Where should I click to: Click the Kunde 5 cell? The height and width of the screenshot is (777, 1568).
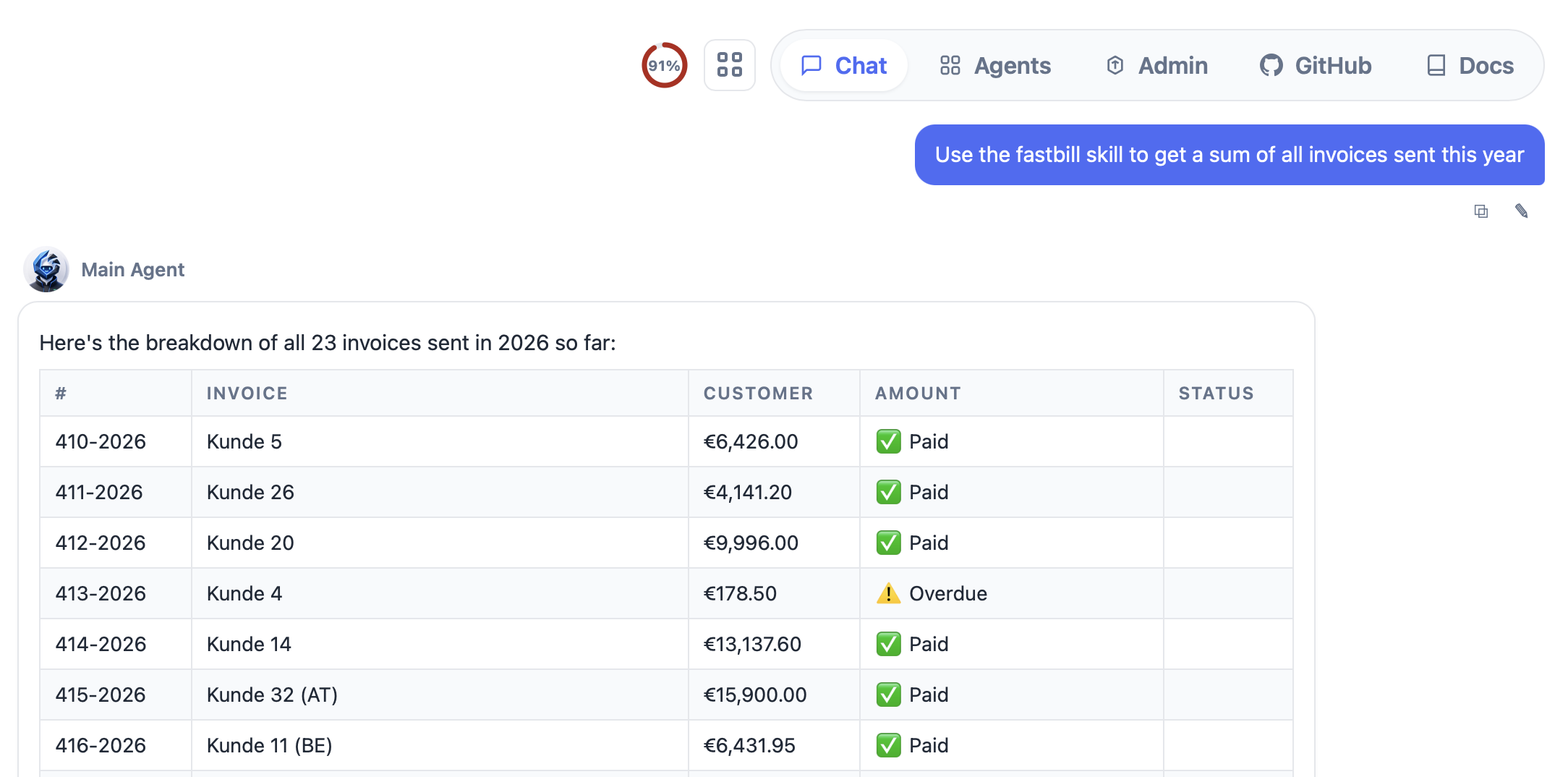coord(440,441)
